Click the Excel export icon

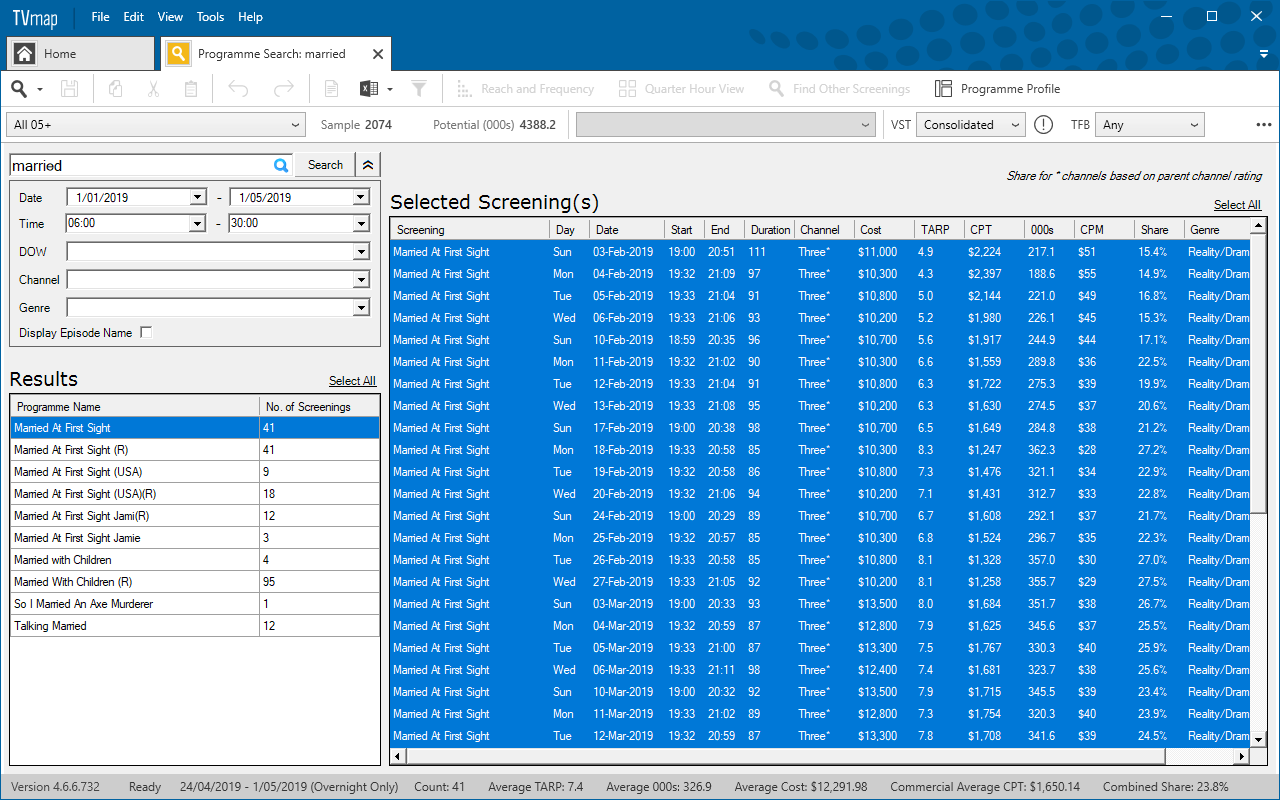tap(369, 89)
